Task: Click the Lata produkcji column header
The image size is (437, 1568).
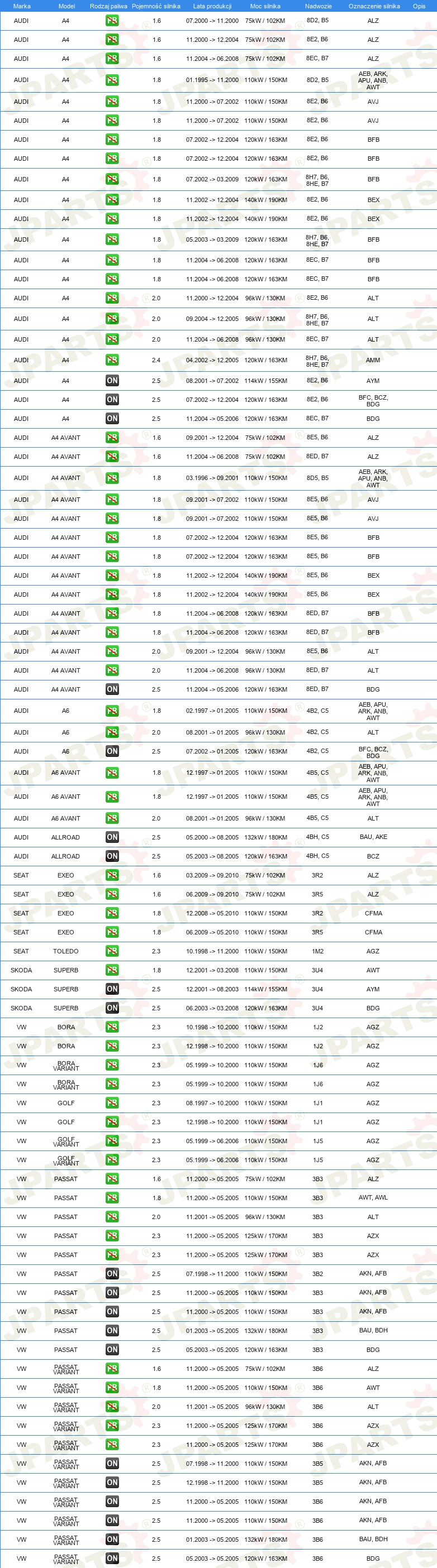Action: point(212,6)
